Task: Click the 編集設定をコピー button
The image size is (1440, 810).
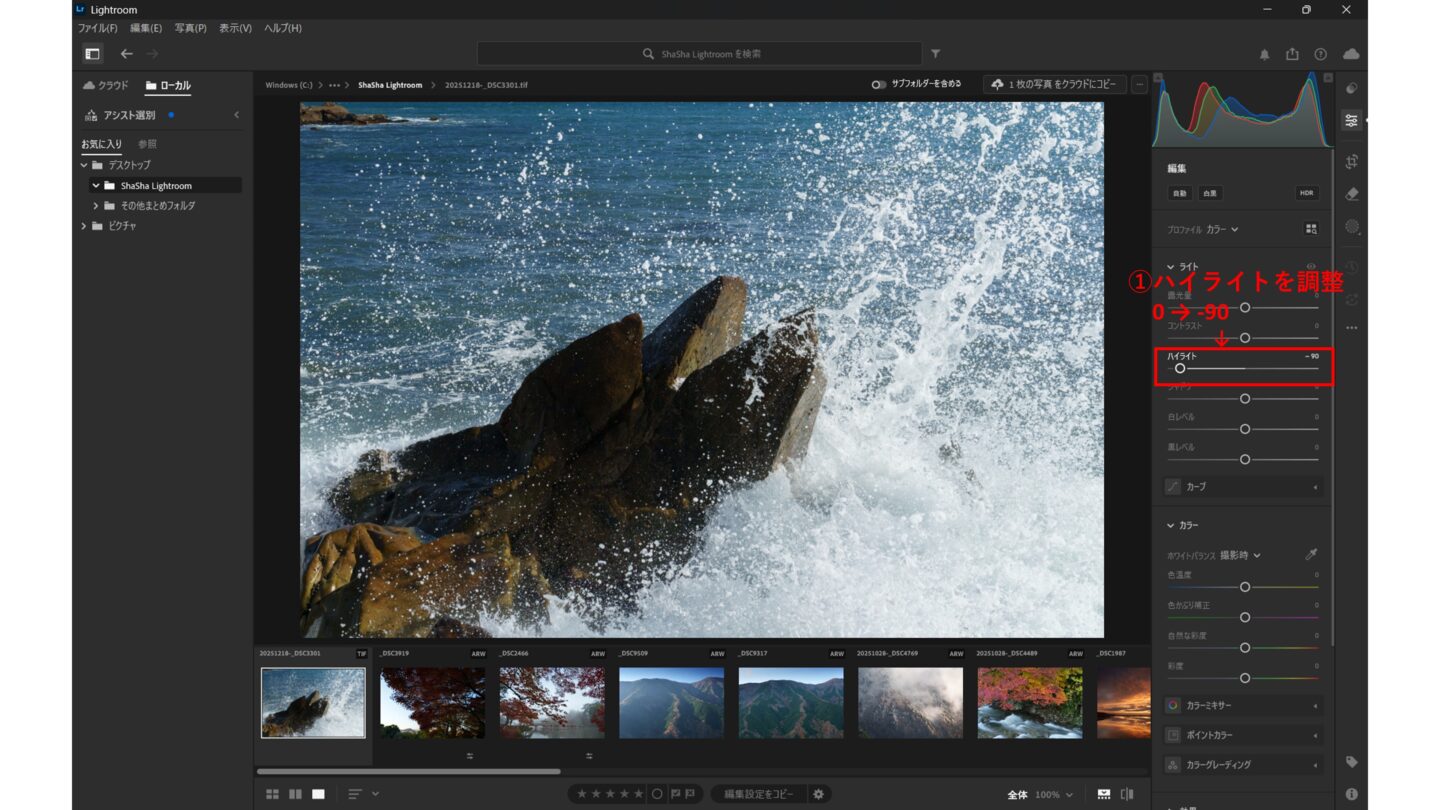Action: pos(759,794)
